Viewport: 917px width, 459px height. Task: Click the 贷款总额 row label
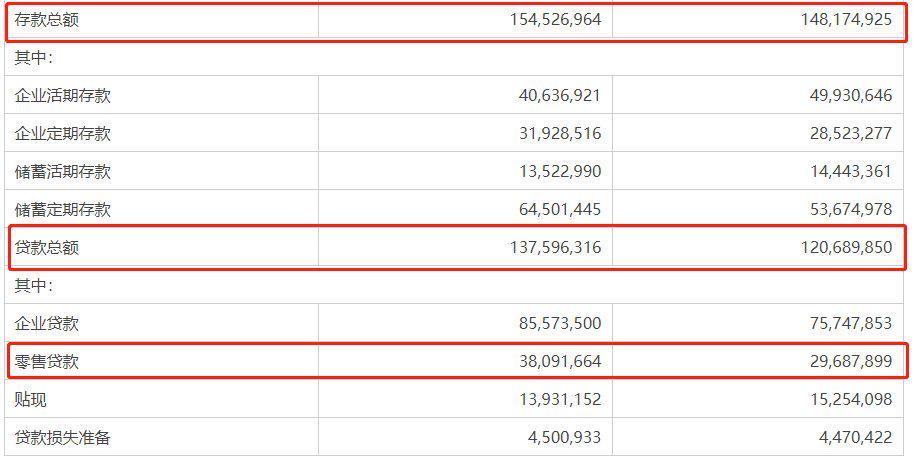coord(46,248)
